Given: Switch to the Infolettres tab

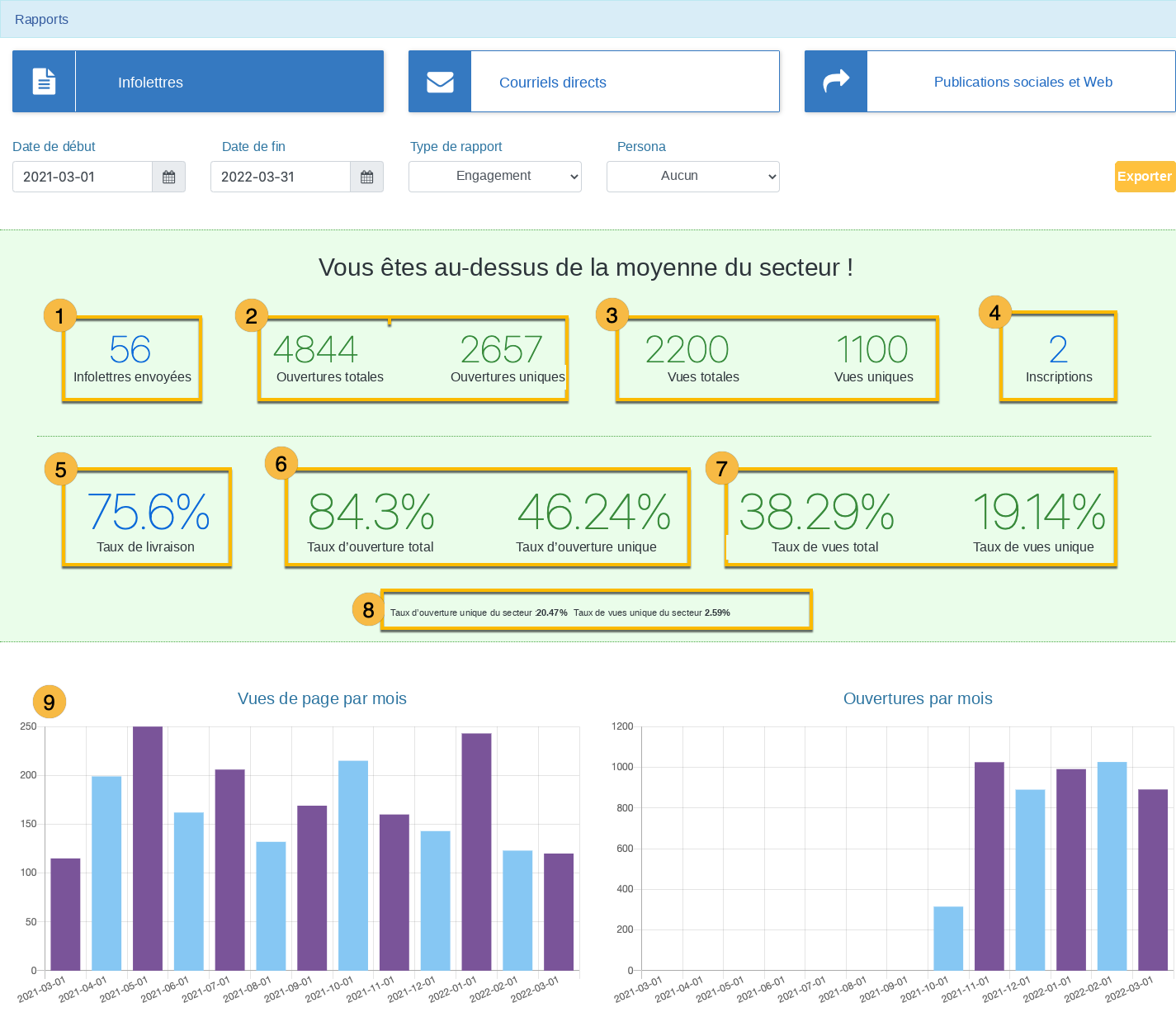Looking at the screenshot, I should click(x=198, y=82).
